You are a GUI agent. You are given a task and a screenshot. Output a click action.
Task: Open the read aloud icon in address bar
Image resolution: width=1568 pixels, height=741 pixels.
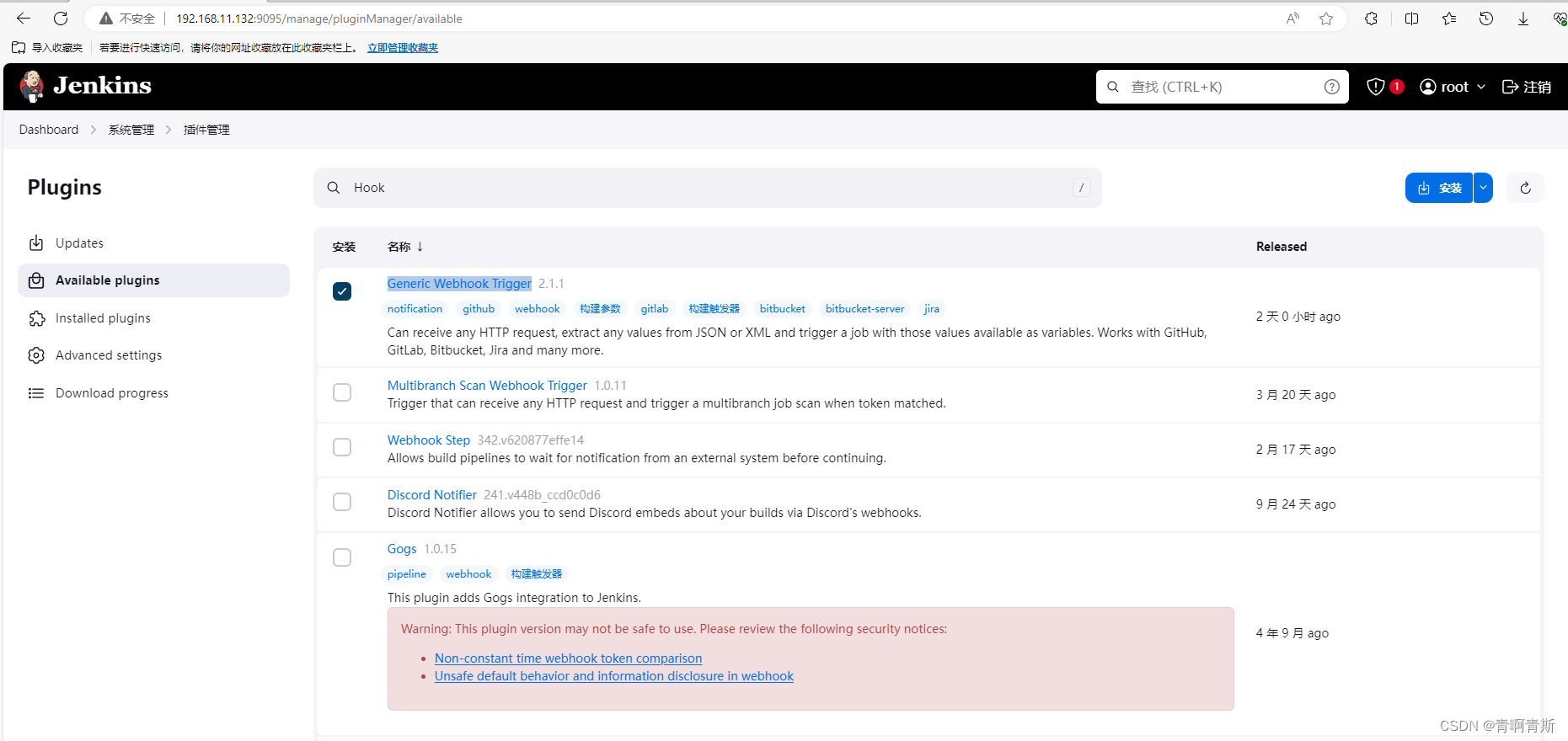[x=1292, y=19]
